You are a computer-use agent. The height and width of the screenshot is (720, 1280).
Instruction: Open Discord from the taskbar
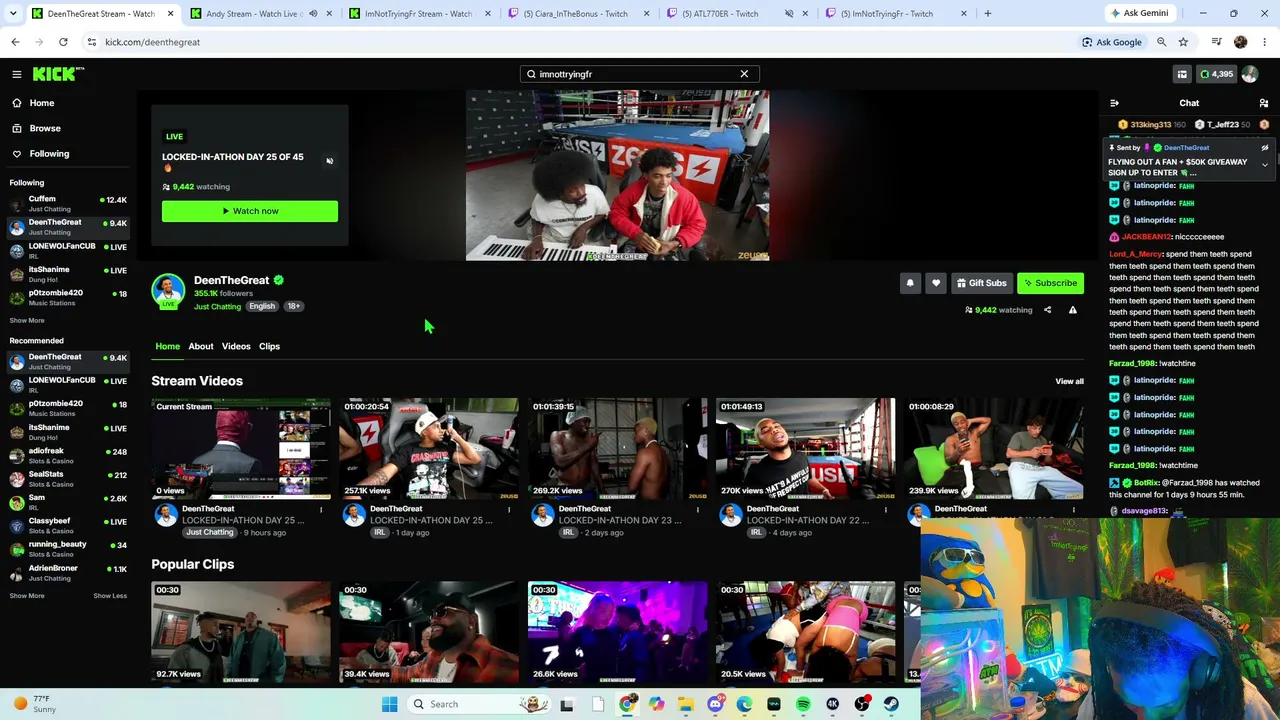[x=715, y=704]
